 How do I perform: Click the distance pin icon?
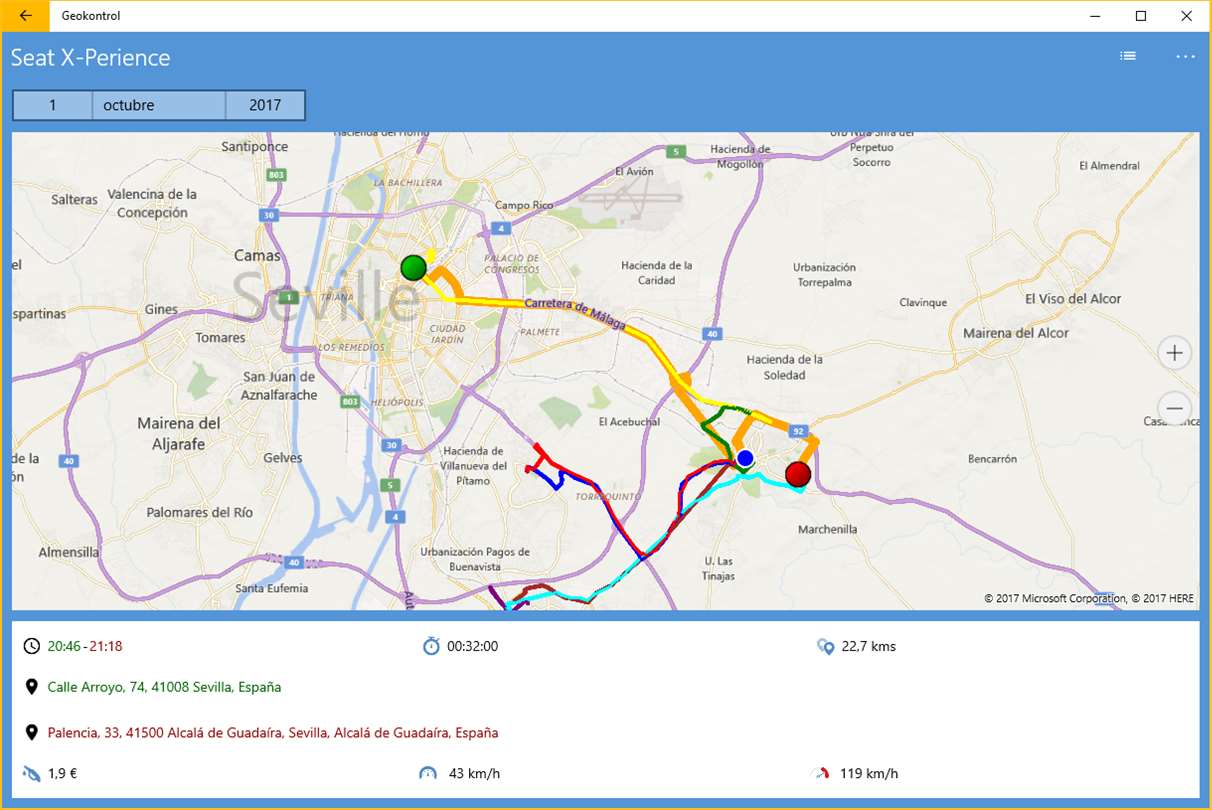point(825,646)
